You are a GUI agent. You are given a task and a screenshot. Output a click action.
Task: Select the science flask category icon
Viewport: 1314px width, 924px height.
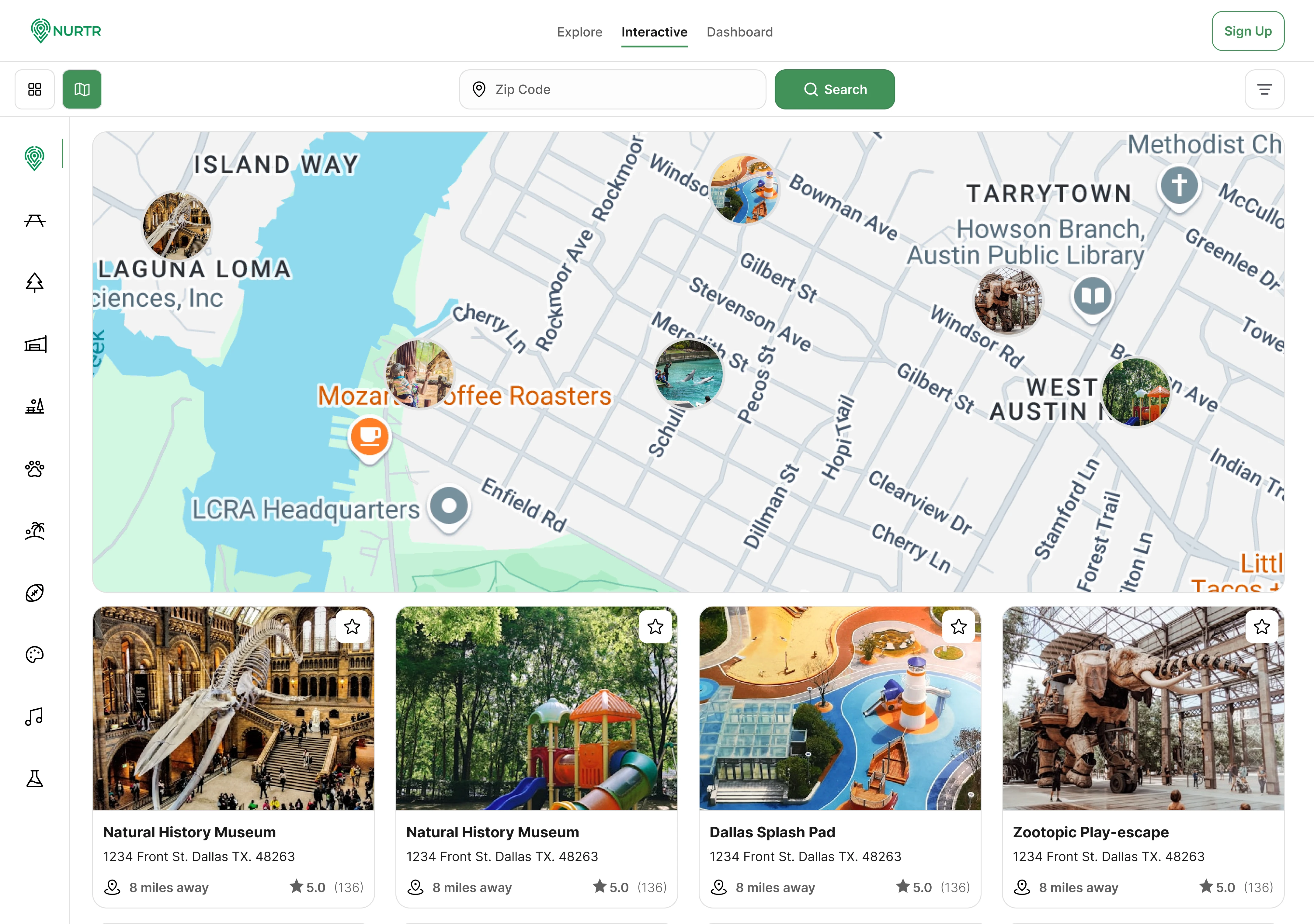pos(34,778)
